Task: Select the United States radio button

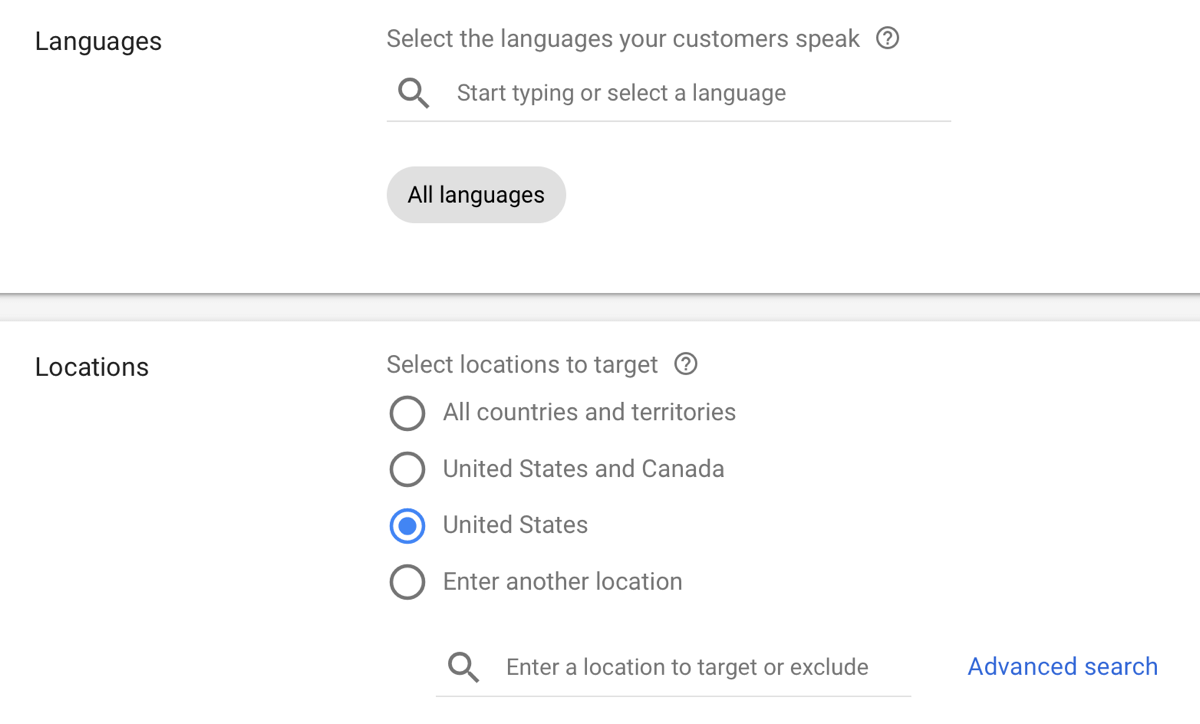Action: point(407,525)
